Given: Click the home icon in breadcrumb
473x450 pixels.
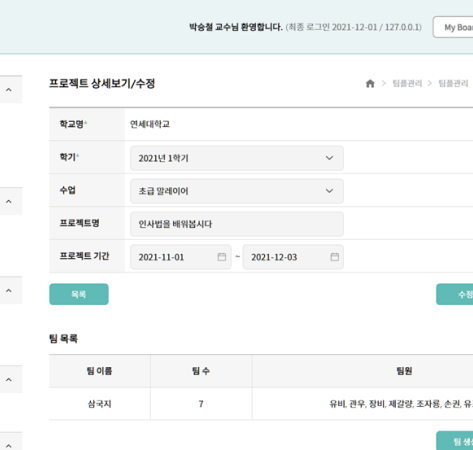Looking at the screenshot, I should 370,83.
